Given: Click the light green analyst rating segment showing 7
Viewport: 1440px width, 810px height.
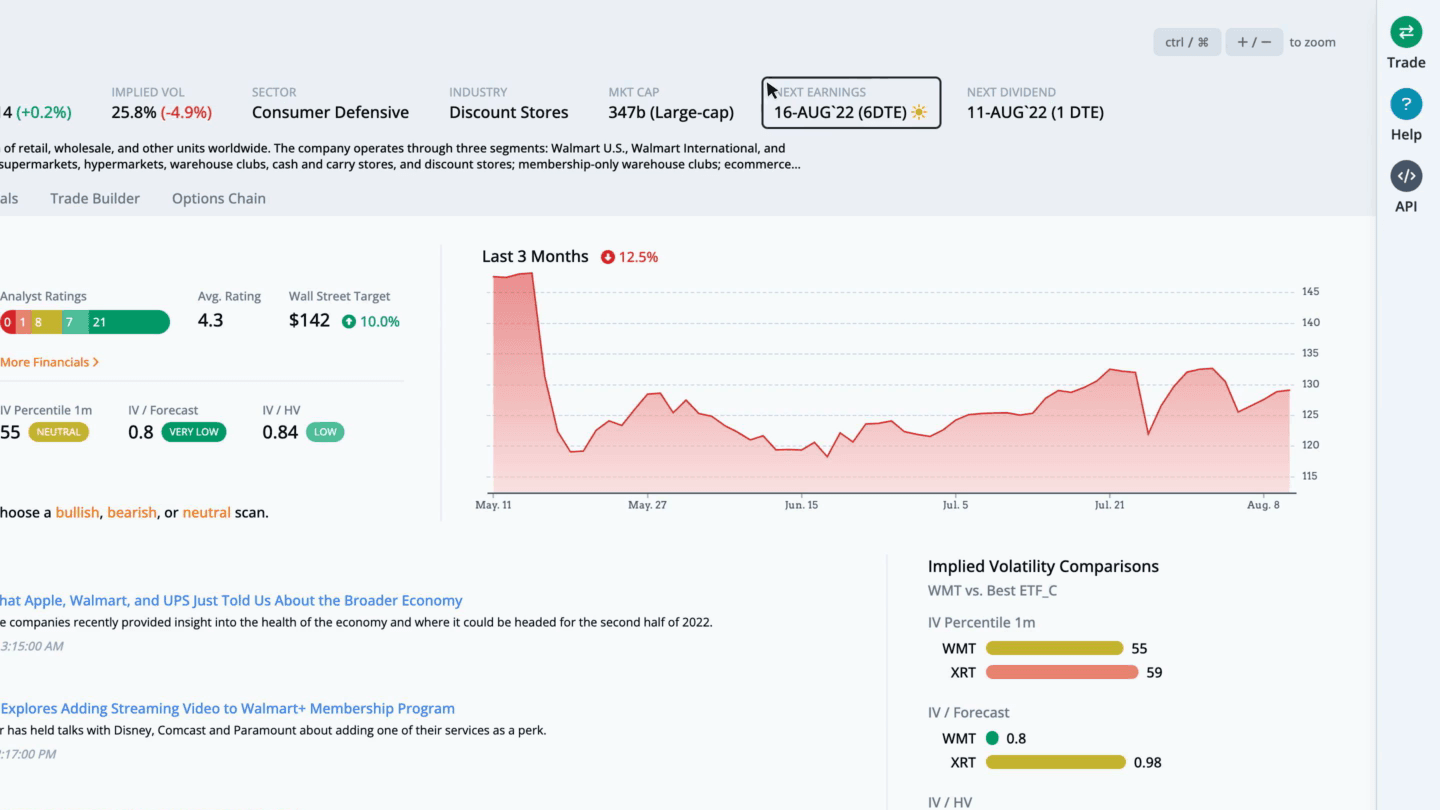Looking at the screenshot, I should pos(75,322).
